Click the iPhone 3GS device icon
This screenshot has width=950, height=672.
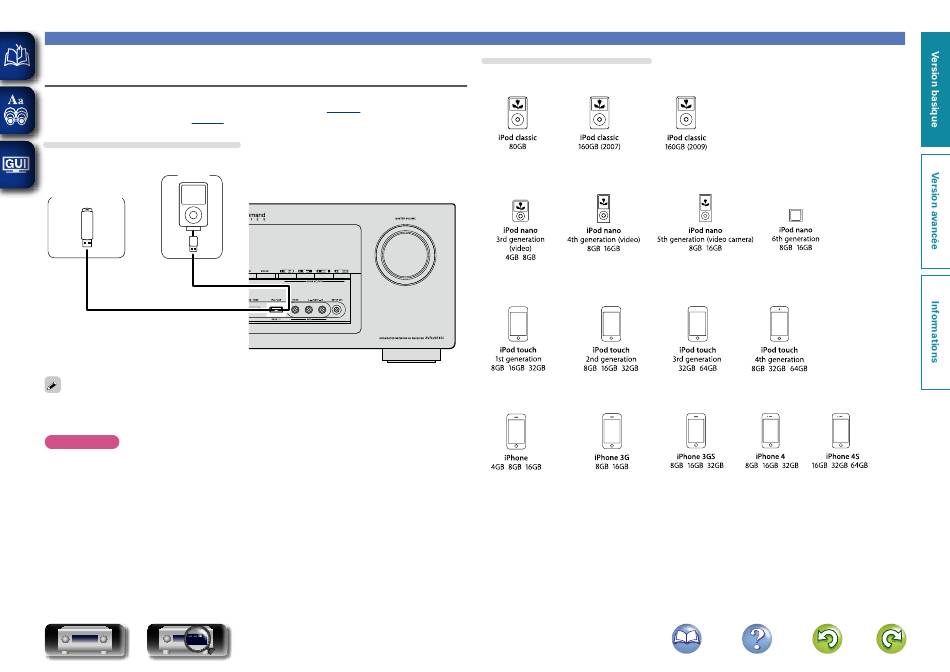point(696,431)
